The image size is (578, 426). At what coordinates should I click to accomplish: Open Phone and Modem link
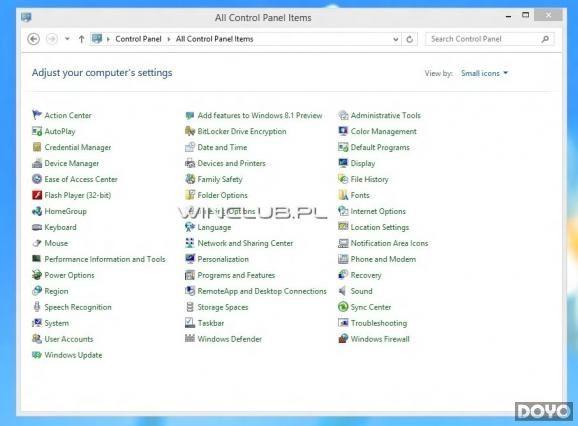[x=383, y=259]
